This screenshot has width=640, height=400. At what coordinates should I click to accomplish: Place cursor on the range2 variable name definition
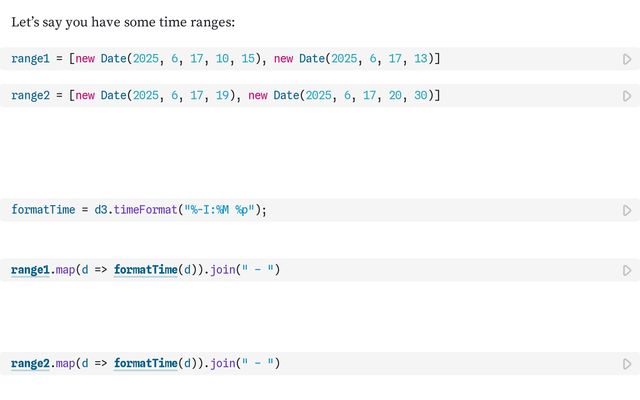tap(30, 96)
